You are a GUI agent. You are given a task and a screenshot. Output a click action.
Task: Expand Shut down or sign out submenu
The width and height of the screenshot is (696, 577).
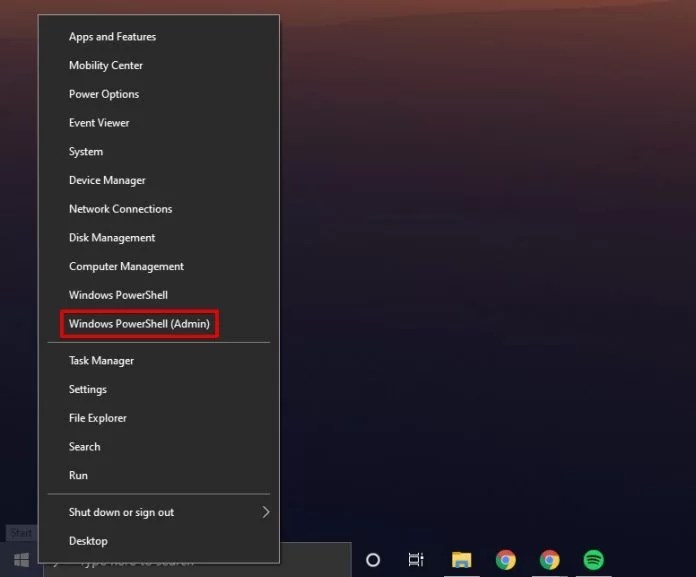tap(159, 512)
